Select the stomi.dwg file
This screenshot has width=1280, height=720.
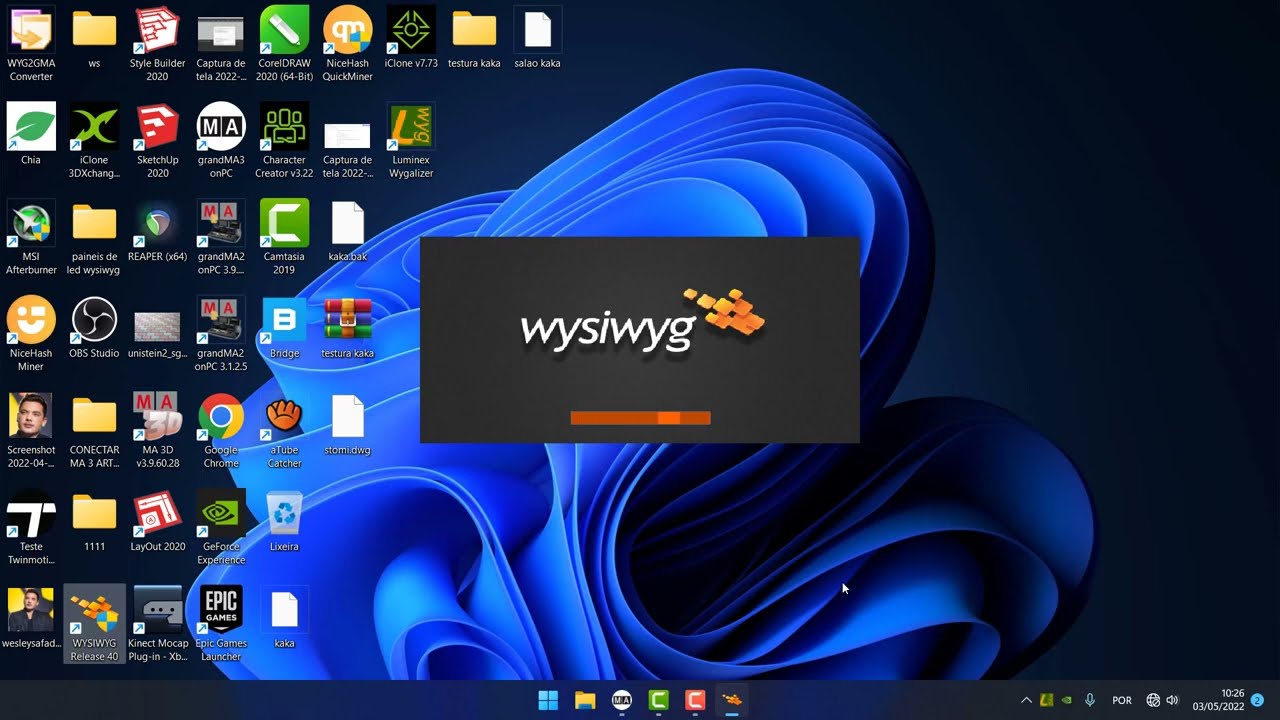(347, 425)
